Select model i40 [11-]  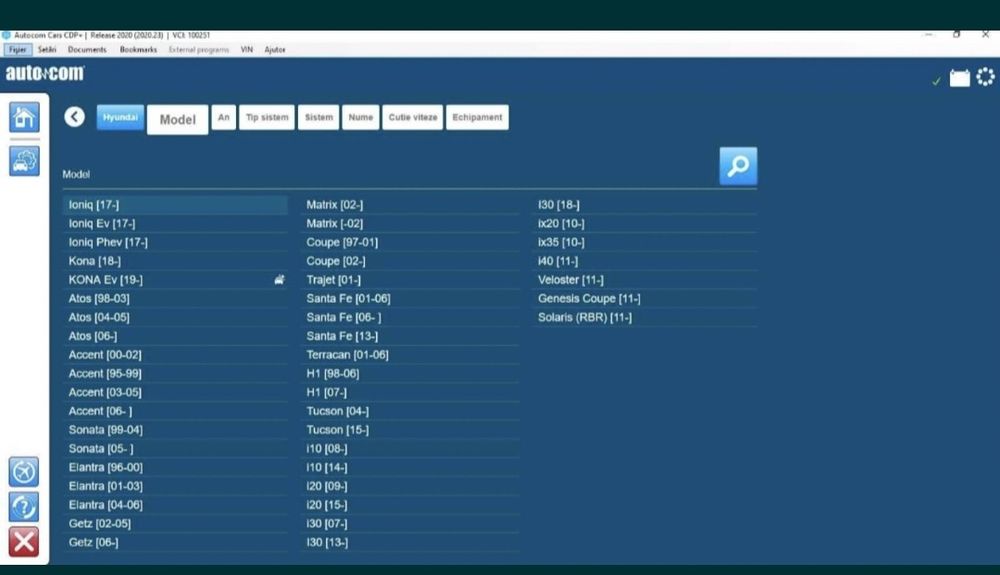(645, 261)
